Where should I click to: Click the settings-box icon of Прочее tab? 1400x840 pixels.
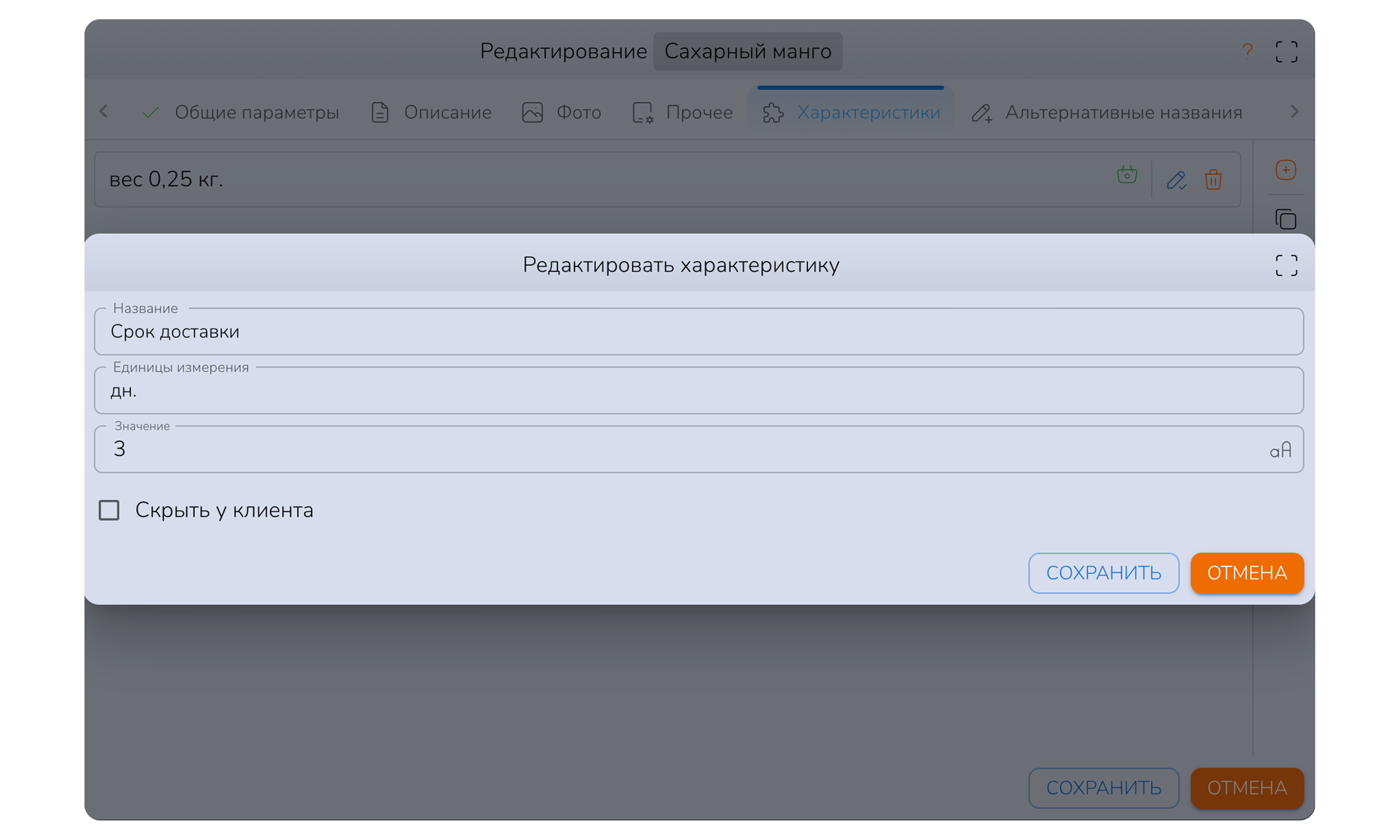(x=642, y=112)
